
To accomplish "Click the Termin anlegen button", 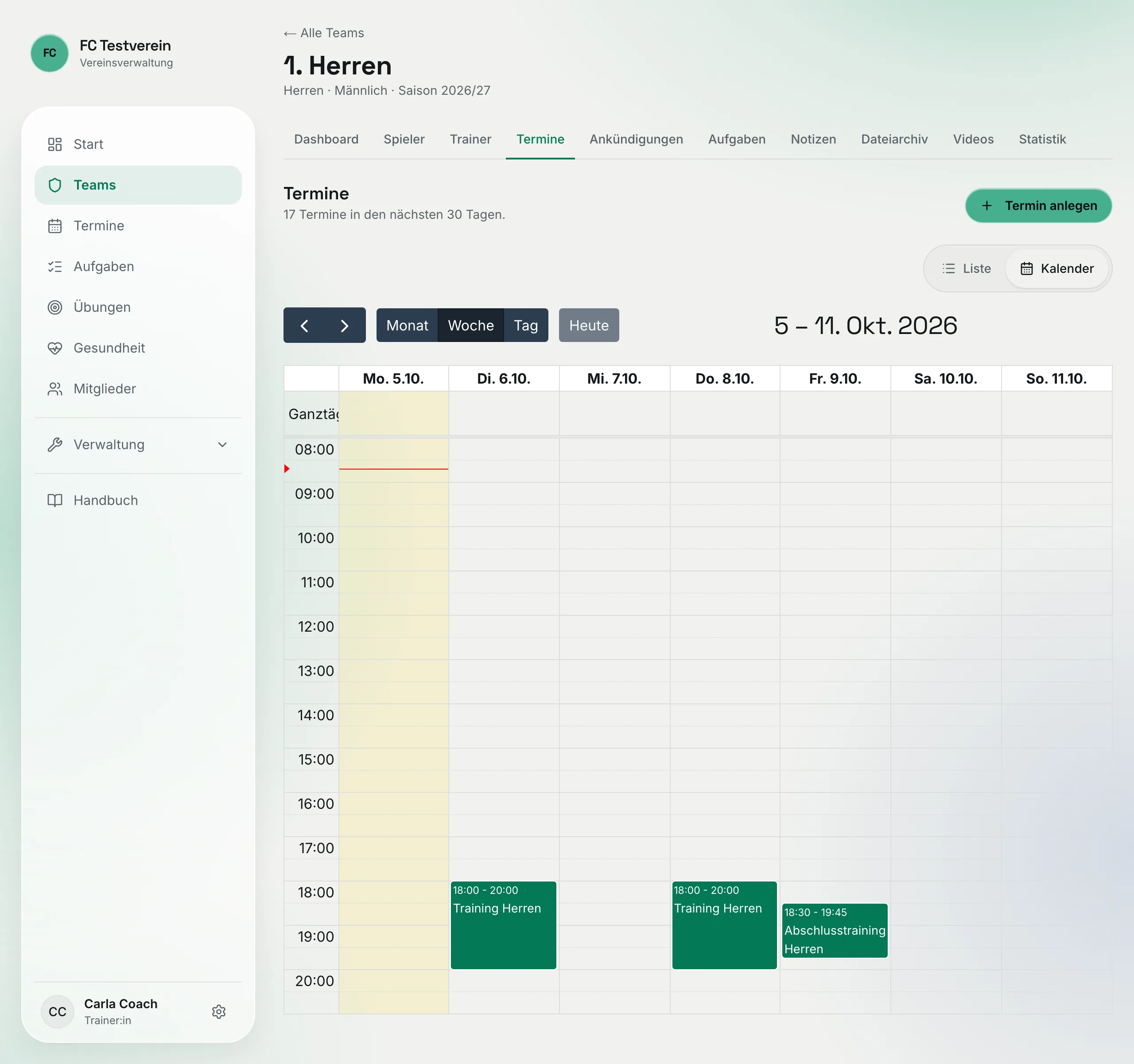I will [1038, 206].
